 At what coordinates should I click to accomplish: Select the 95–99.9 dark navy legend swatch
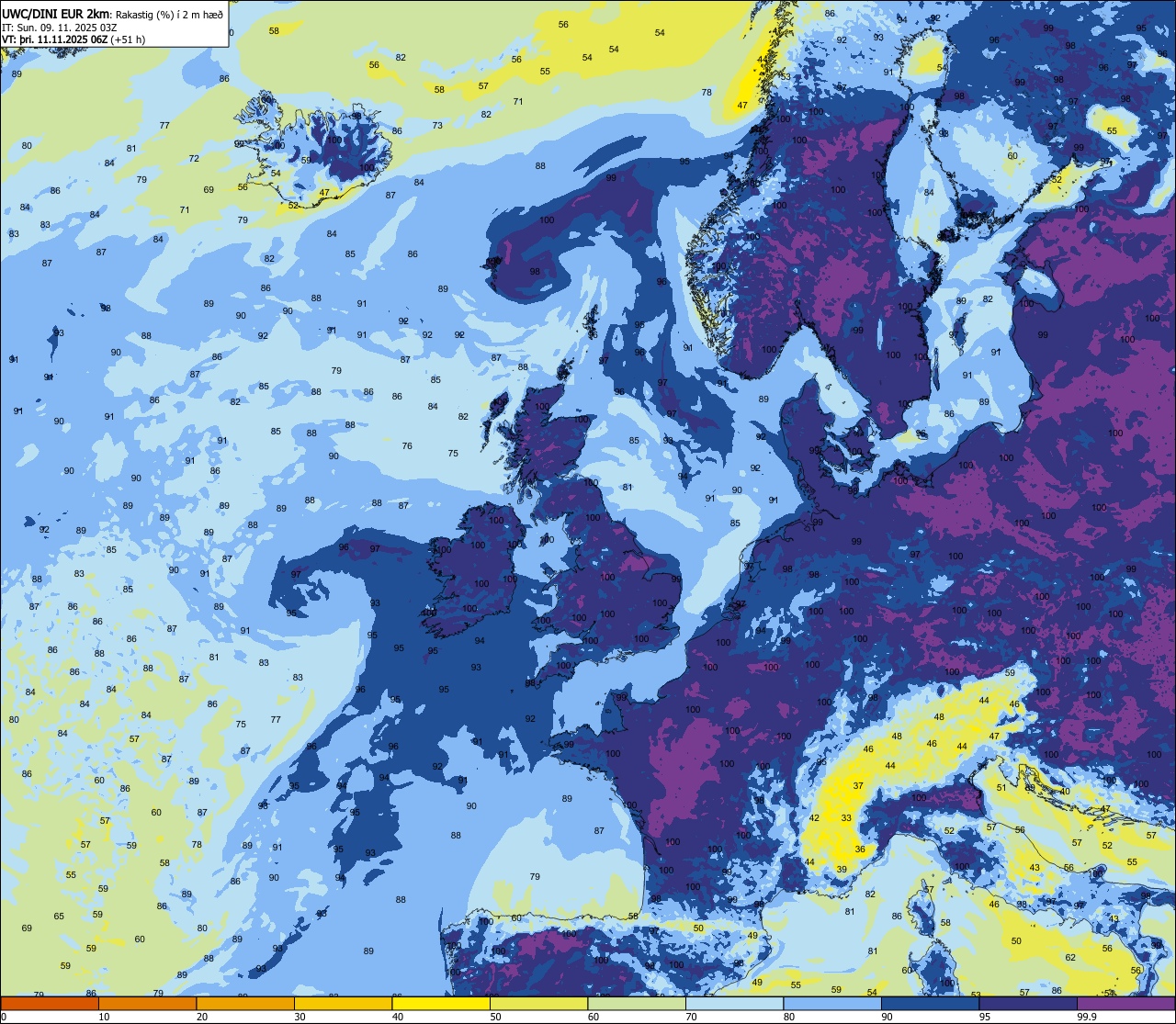1028,1004
